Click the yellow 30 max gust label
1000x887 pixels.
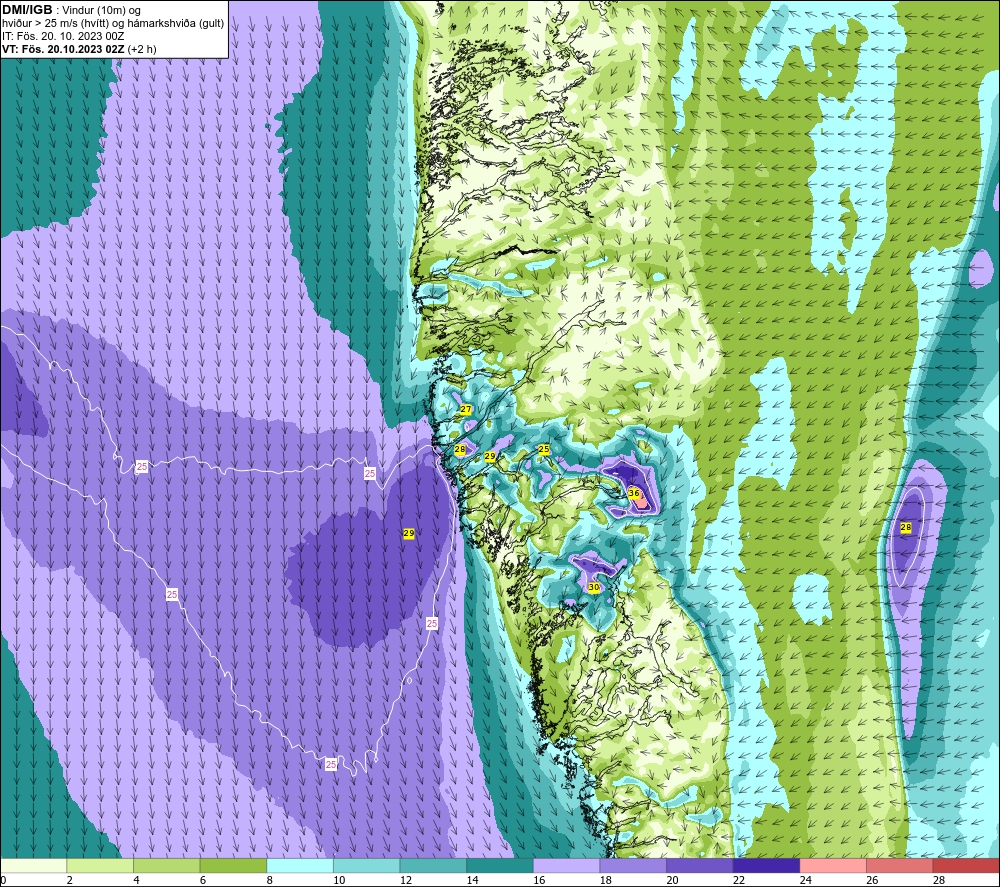pyautogui.click(x=594, y=587)
